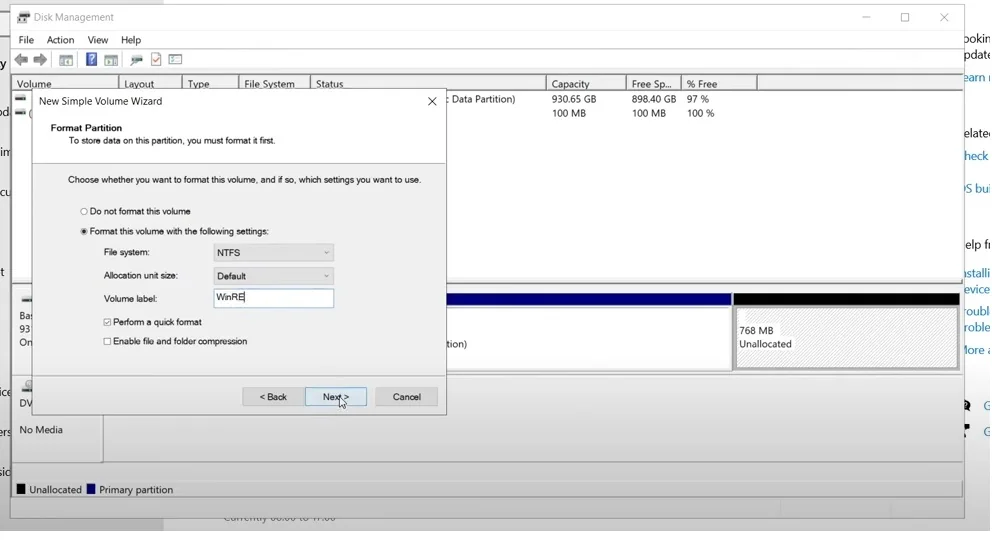Uncheck 'Perform a quick format'
992x540 pixels.
coord(107,322)
